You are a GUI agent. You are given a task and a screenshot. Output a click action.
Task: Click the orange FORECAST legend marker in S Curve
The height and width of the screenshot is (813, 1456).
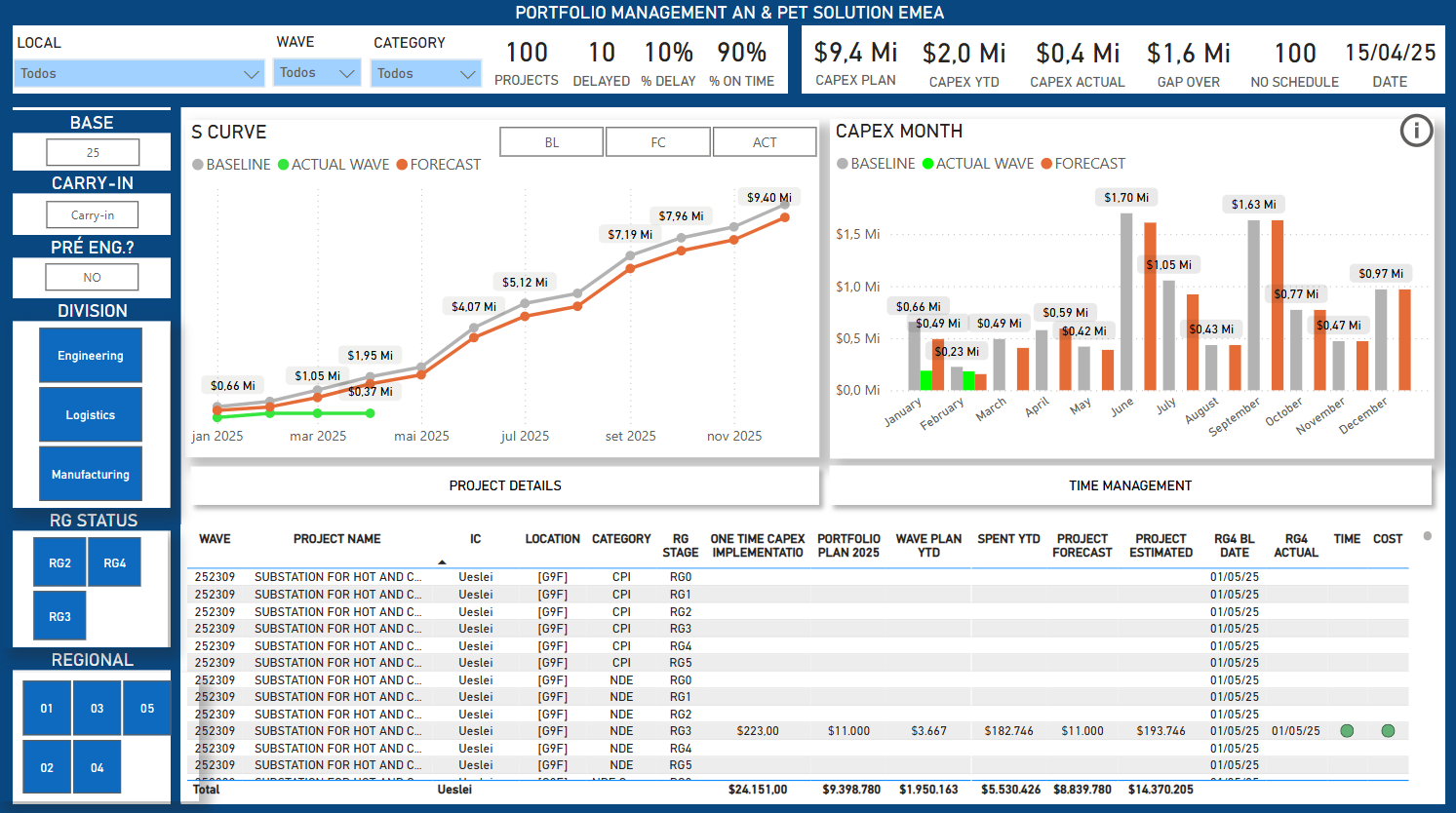pos(402,165)
